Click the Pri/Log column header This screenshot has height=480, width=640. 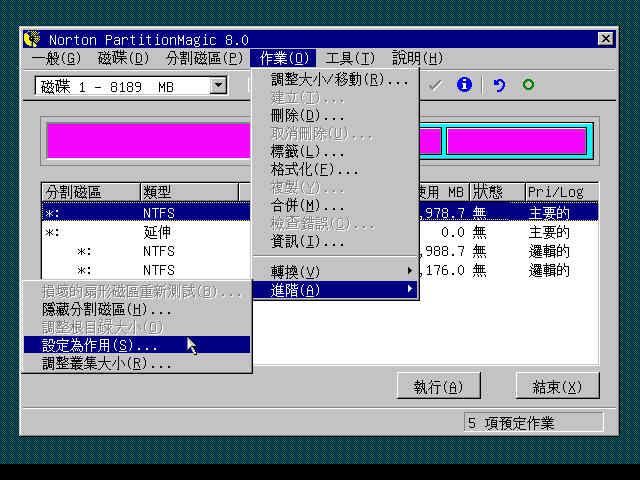coord(560,191)
